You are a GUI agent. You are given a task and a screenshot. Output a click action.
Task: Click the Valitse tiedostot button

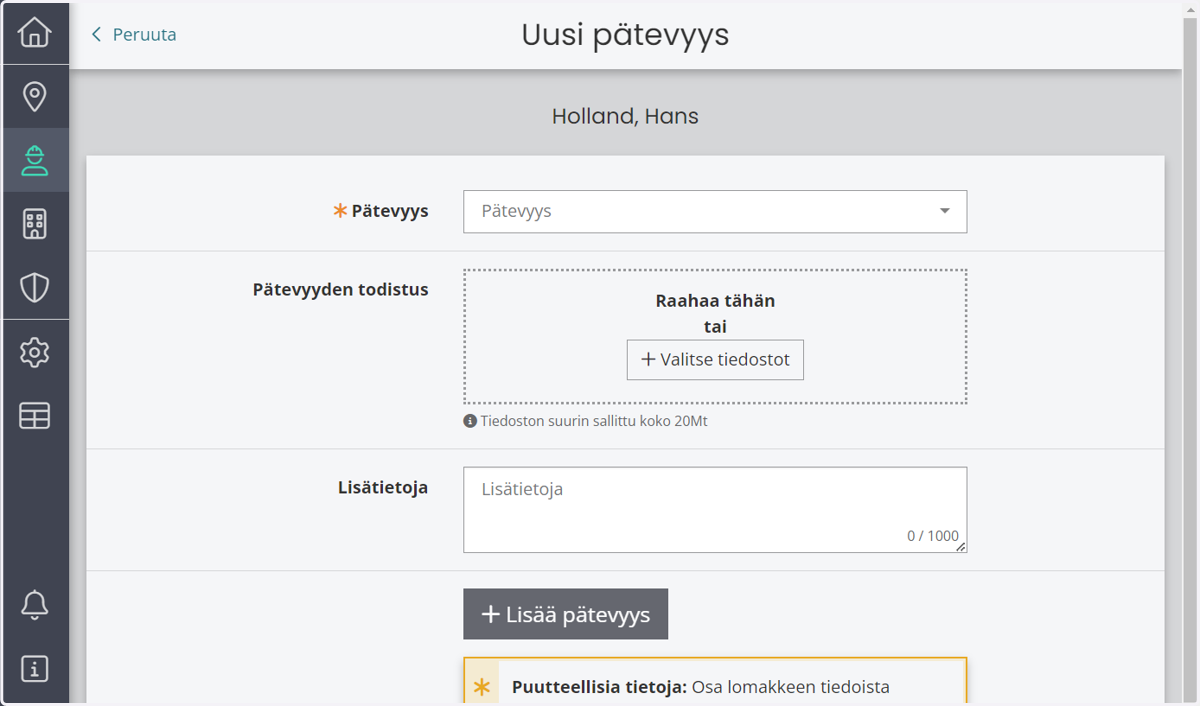715,360
